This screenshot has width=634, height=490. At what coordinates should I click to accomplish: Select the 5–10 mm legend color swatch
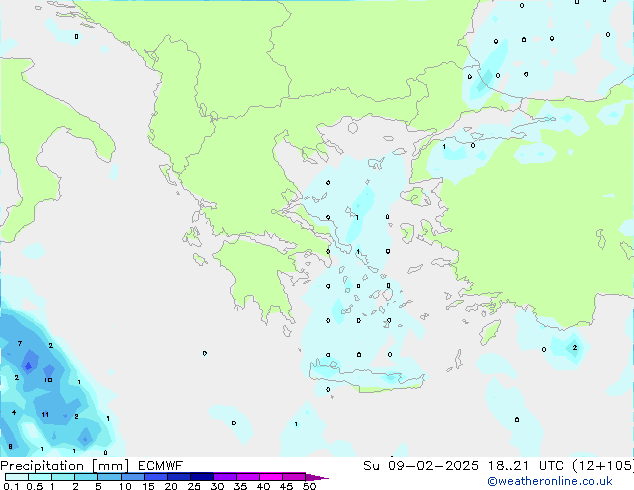109,477
